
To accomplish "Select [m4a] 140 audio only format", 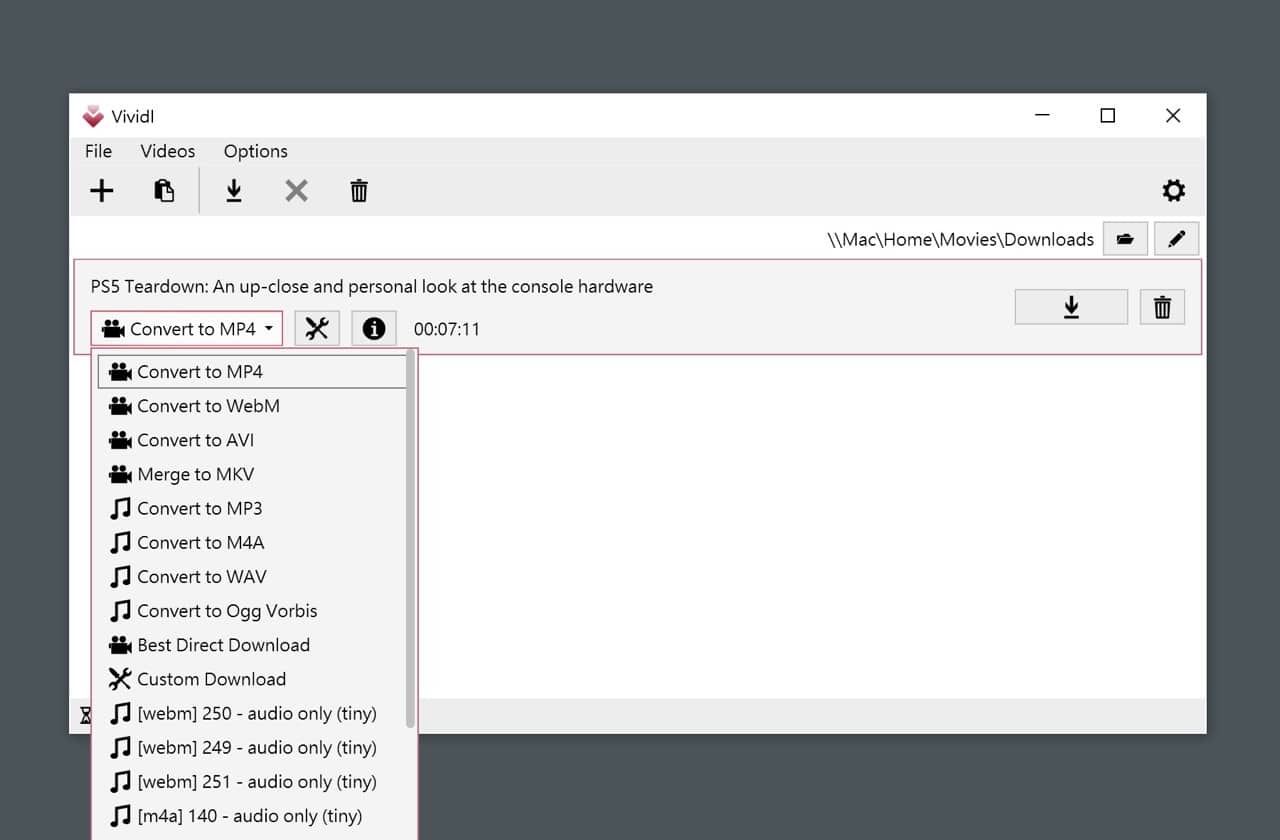I will click(252, 815).
